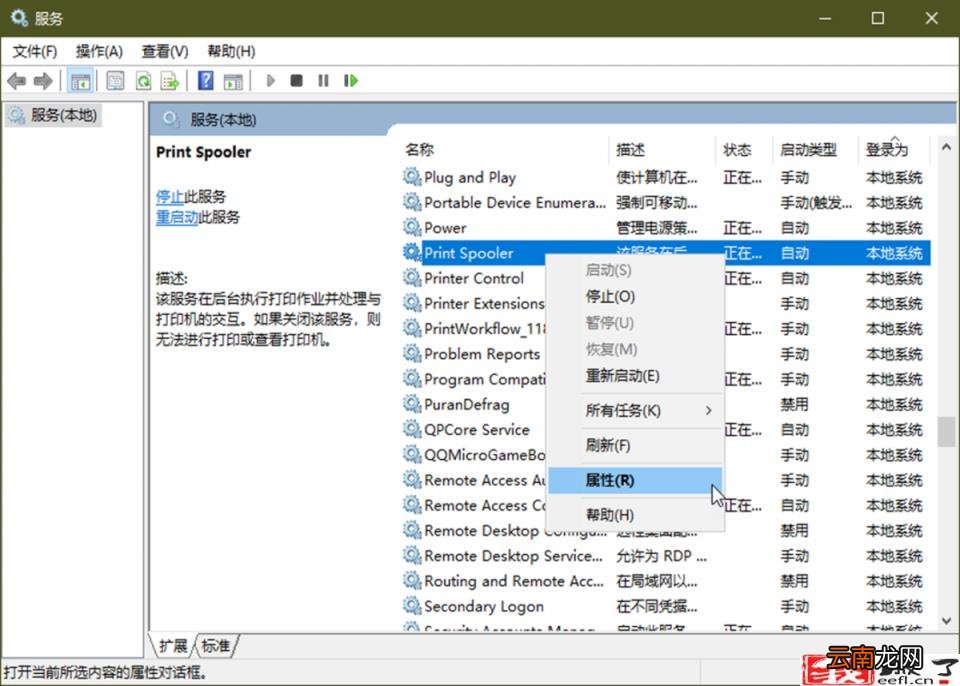This screenshot has height=686, width=960.
Task: Select the Plug and Play service row
Action: click(x=666, y=177)
